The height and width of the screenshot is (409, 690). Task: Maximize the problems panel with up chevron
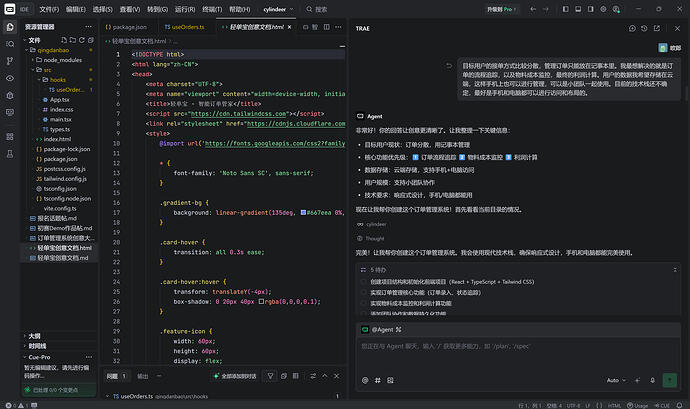324,376
